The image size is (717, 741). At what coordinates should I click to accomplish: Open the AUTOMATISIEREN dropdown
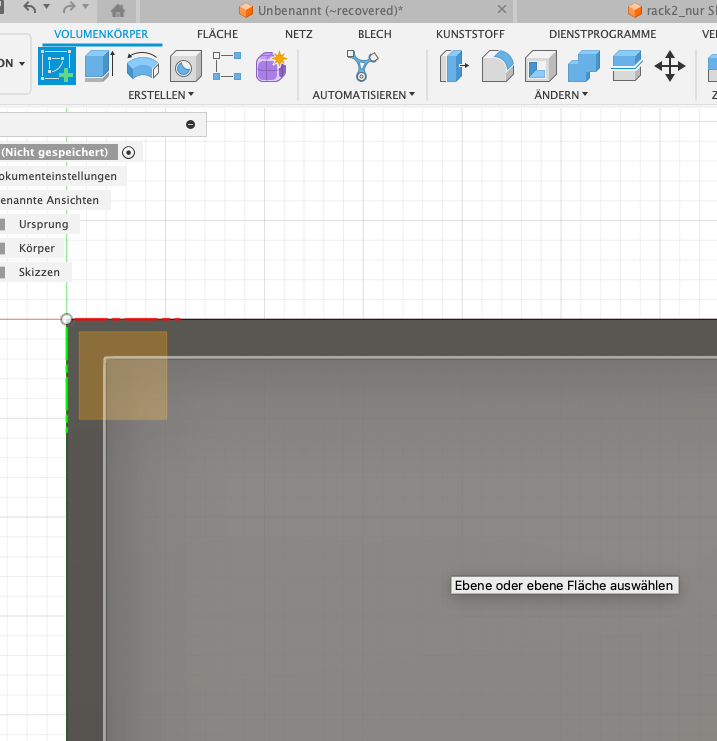point(363,95)
